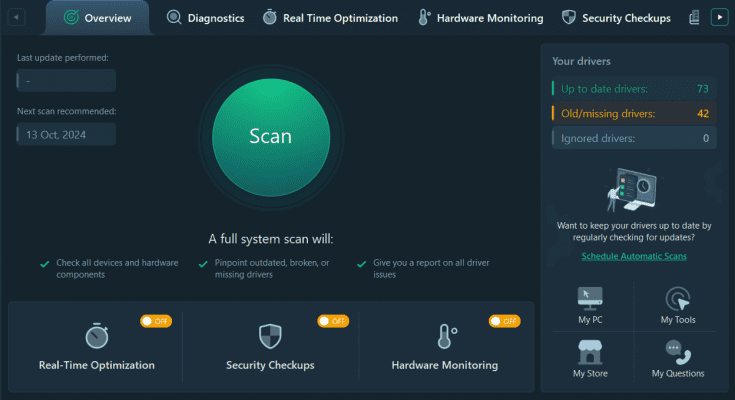Open the My Tools icon

click(678, 298)
